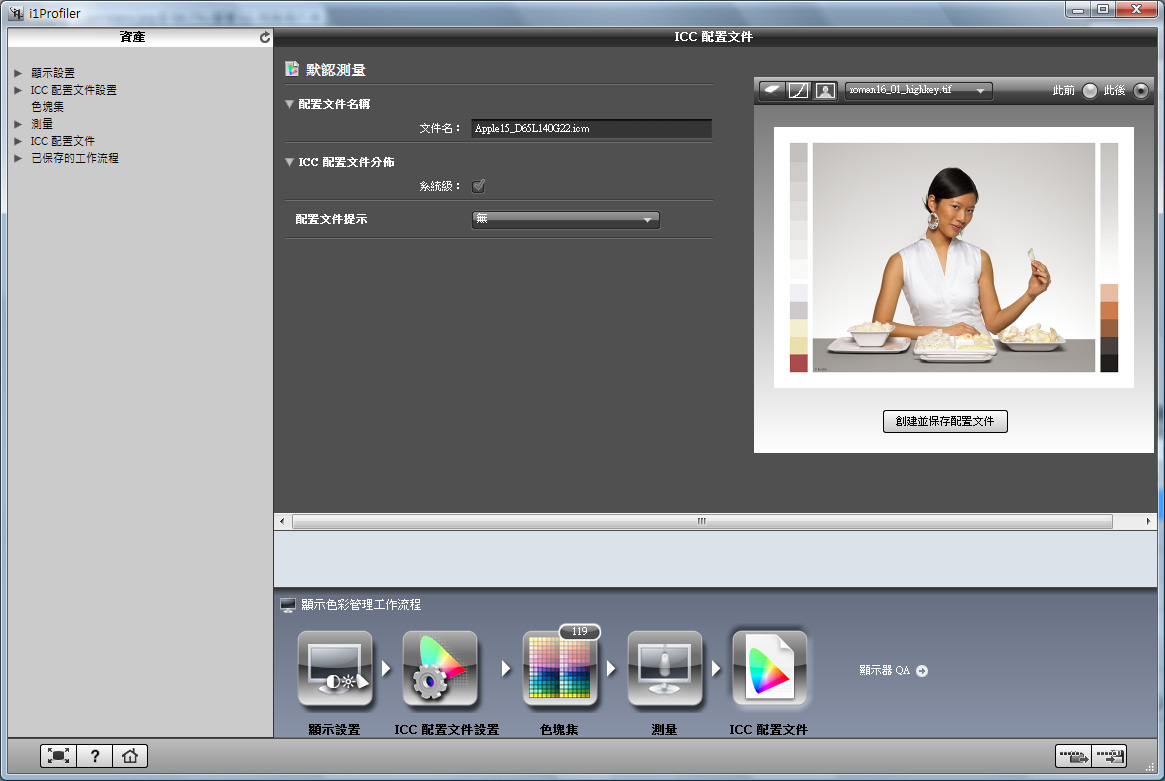The image size is (1165, 781).
Task: Expand 已保存的工作流程 in the sidebar
Action: click(x=18, y=158)
